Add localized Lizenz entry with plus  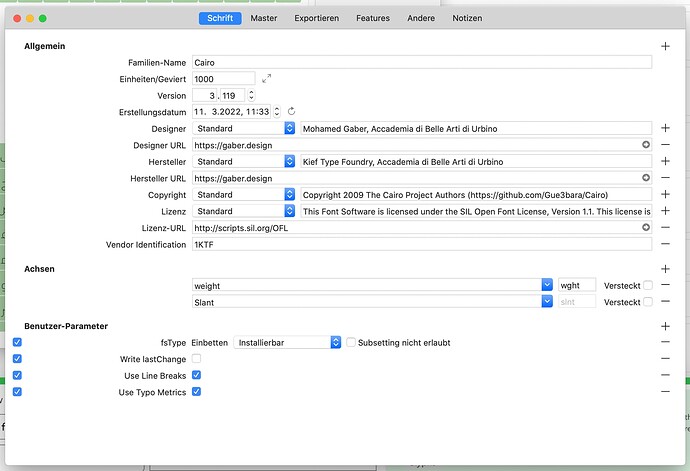[665, 211]
